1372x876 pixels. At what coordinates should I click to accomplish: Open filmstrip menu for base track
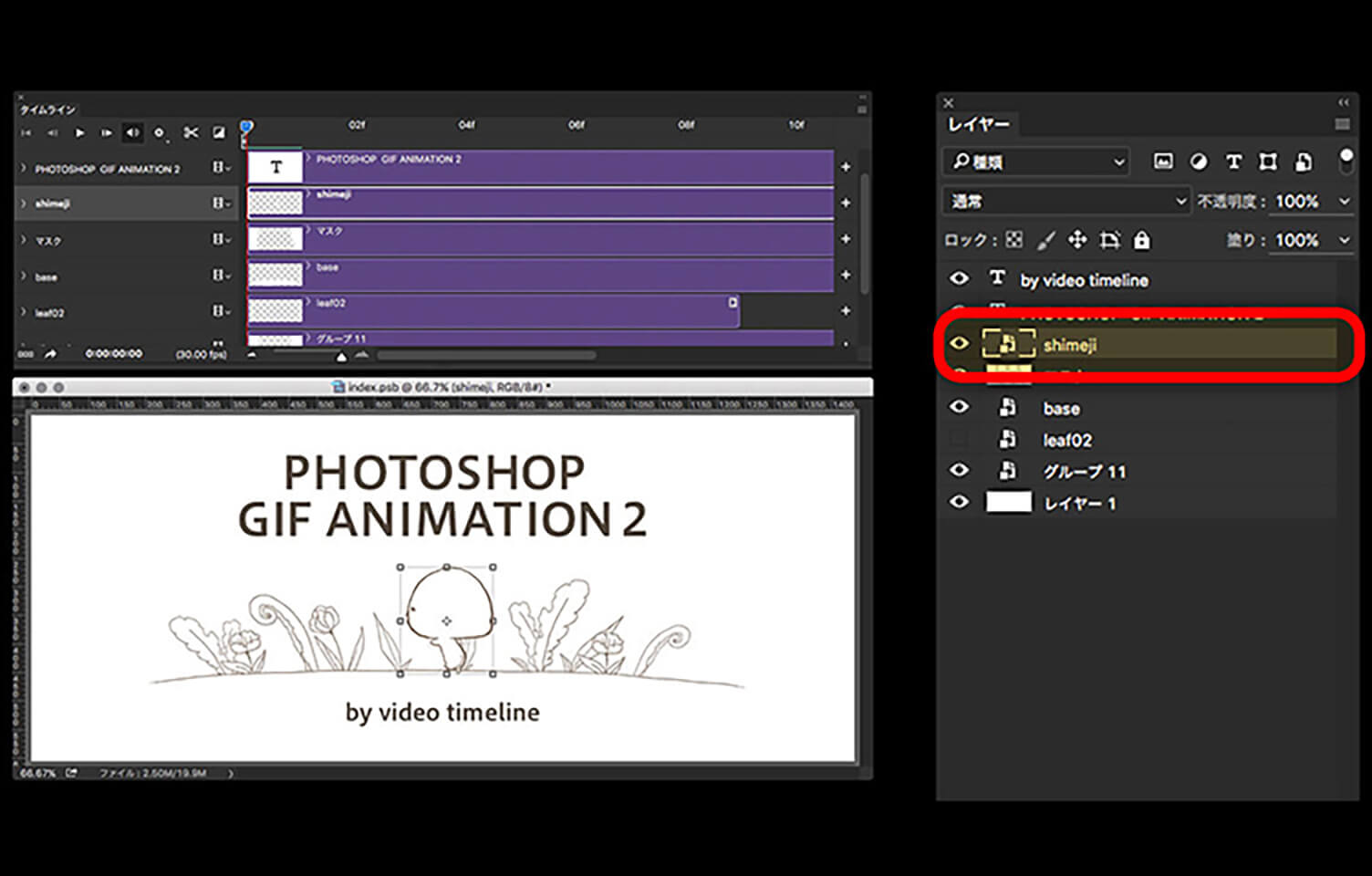(x=221, y=275)
